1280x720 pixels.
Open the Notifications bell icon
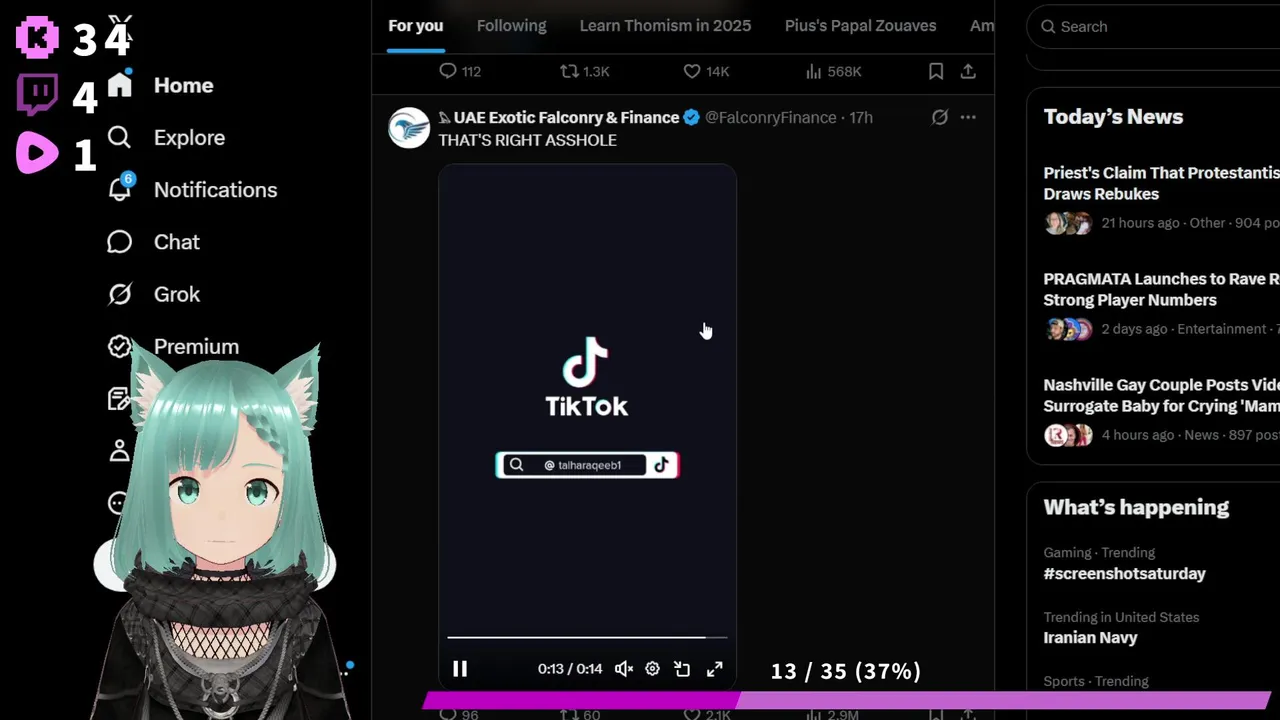coord(120,189)
